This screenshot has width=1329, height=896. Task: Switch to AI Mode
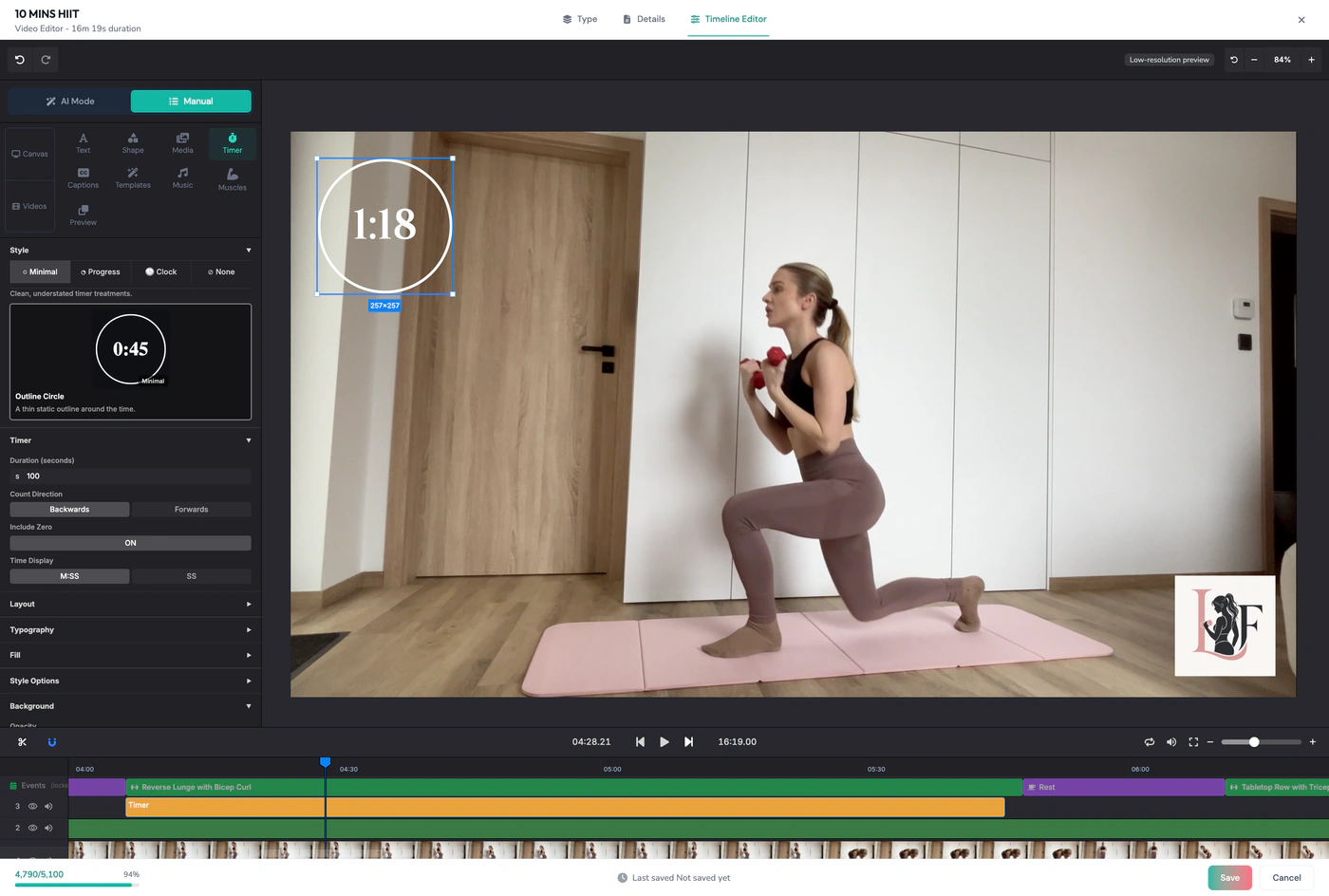coord(69,102)
